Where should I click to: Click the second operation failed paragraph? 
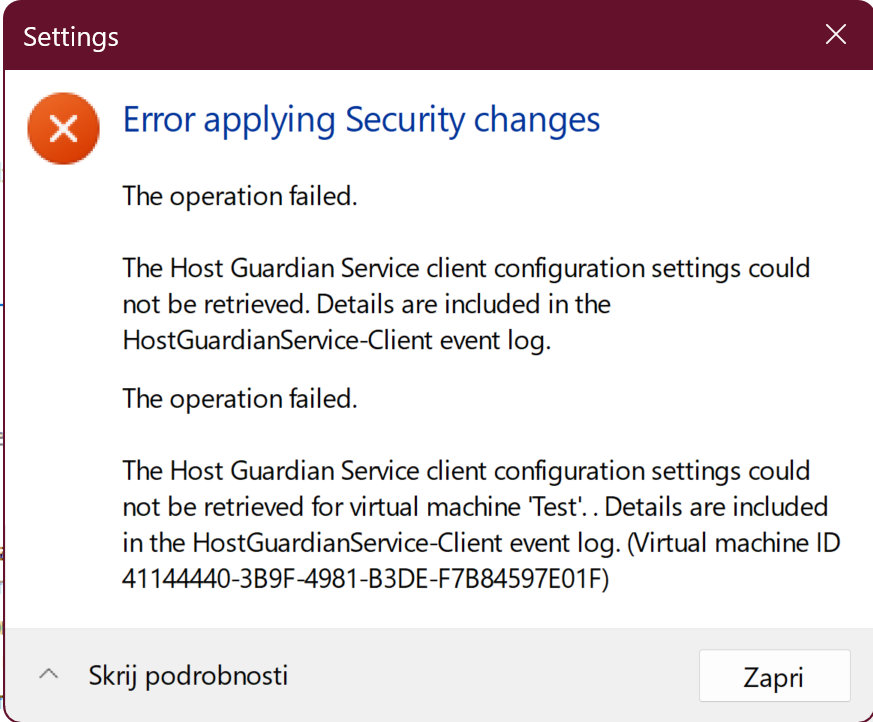(x=240, y=398)
